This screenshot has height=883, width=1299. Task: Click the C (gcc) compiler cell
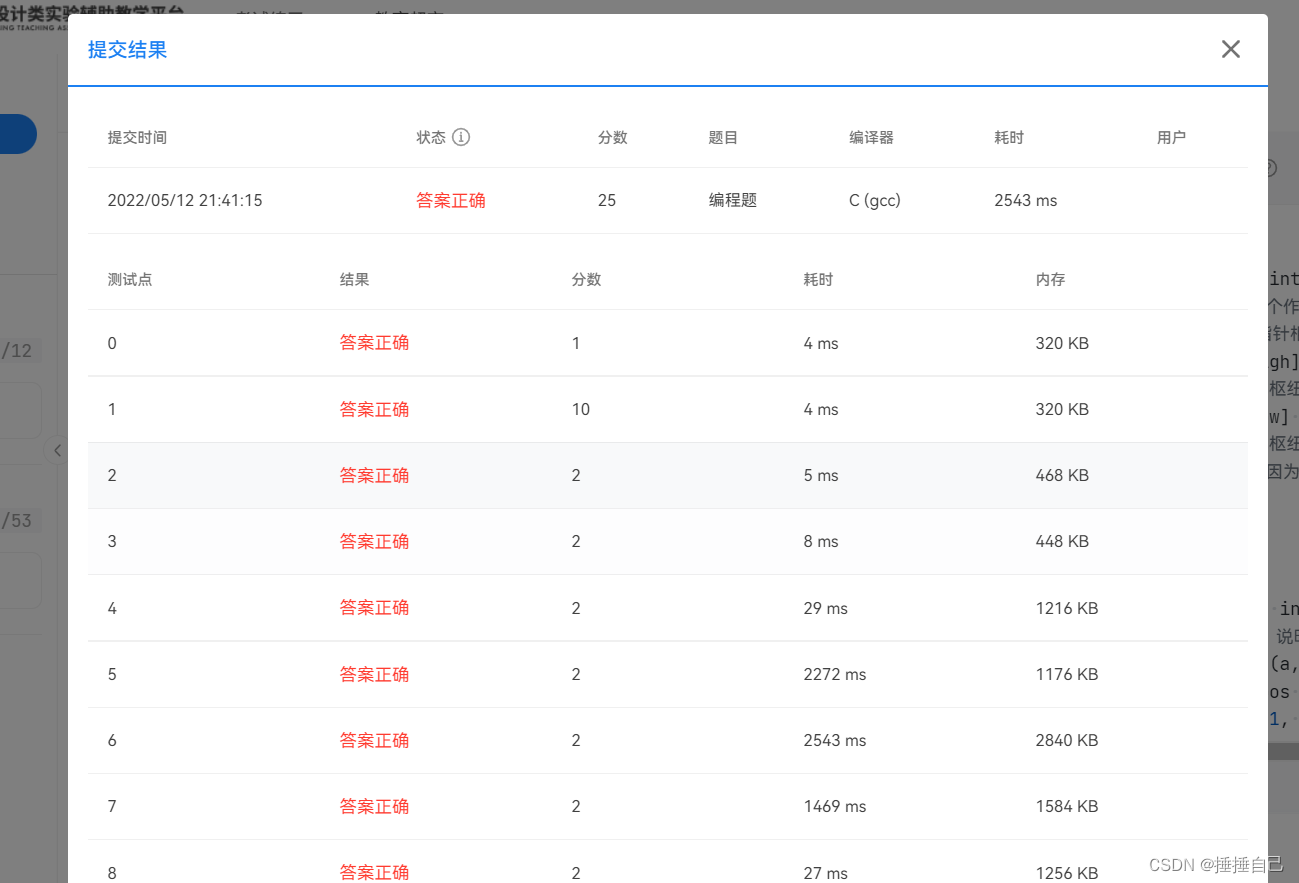coord(875,200)
